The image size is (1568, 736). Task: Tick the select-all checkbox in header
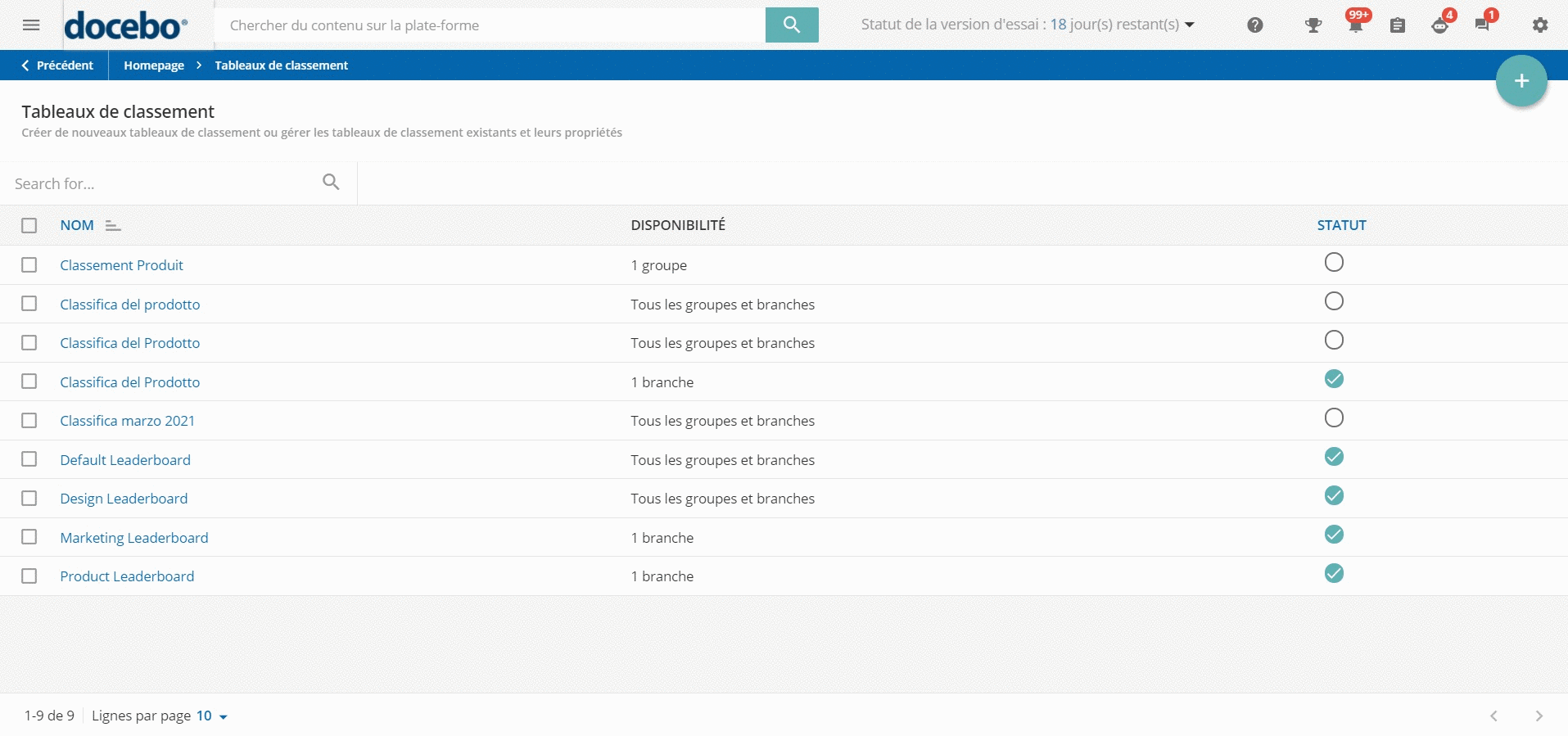coord(29,226)
